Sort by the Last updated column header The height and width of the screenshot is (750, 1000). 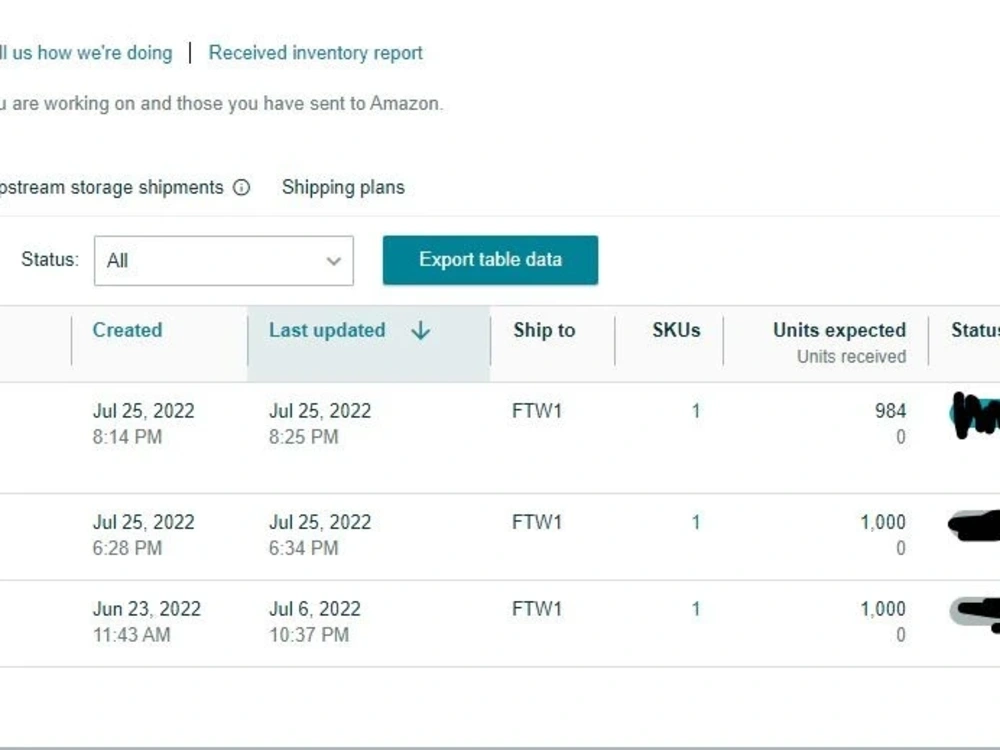(327, 330)
